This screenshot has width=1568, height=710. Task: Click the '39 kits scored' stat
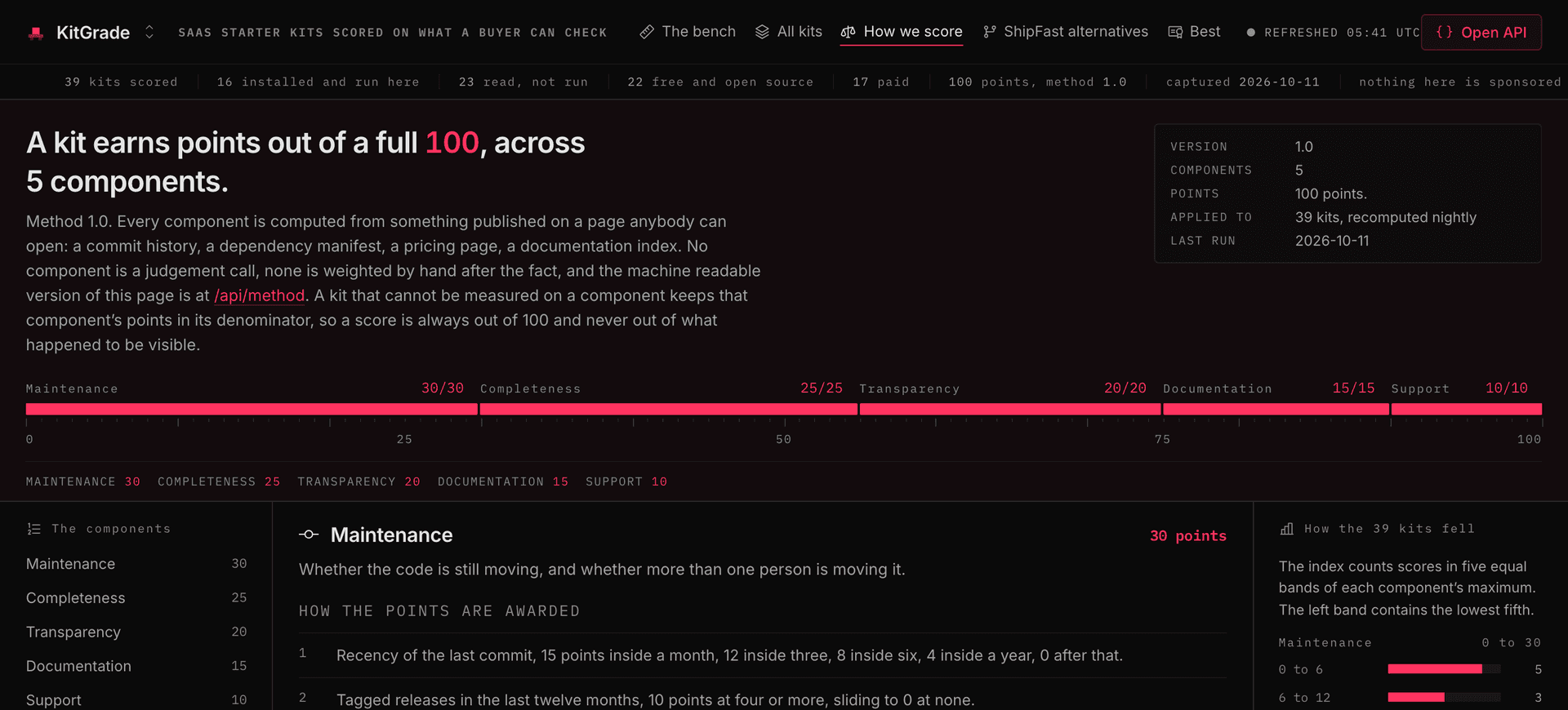point(121,82)
